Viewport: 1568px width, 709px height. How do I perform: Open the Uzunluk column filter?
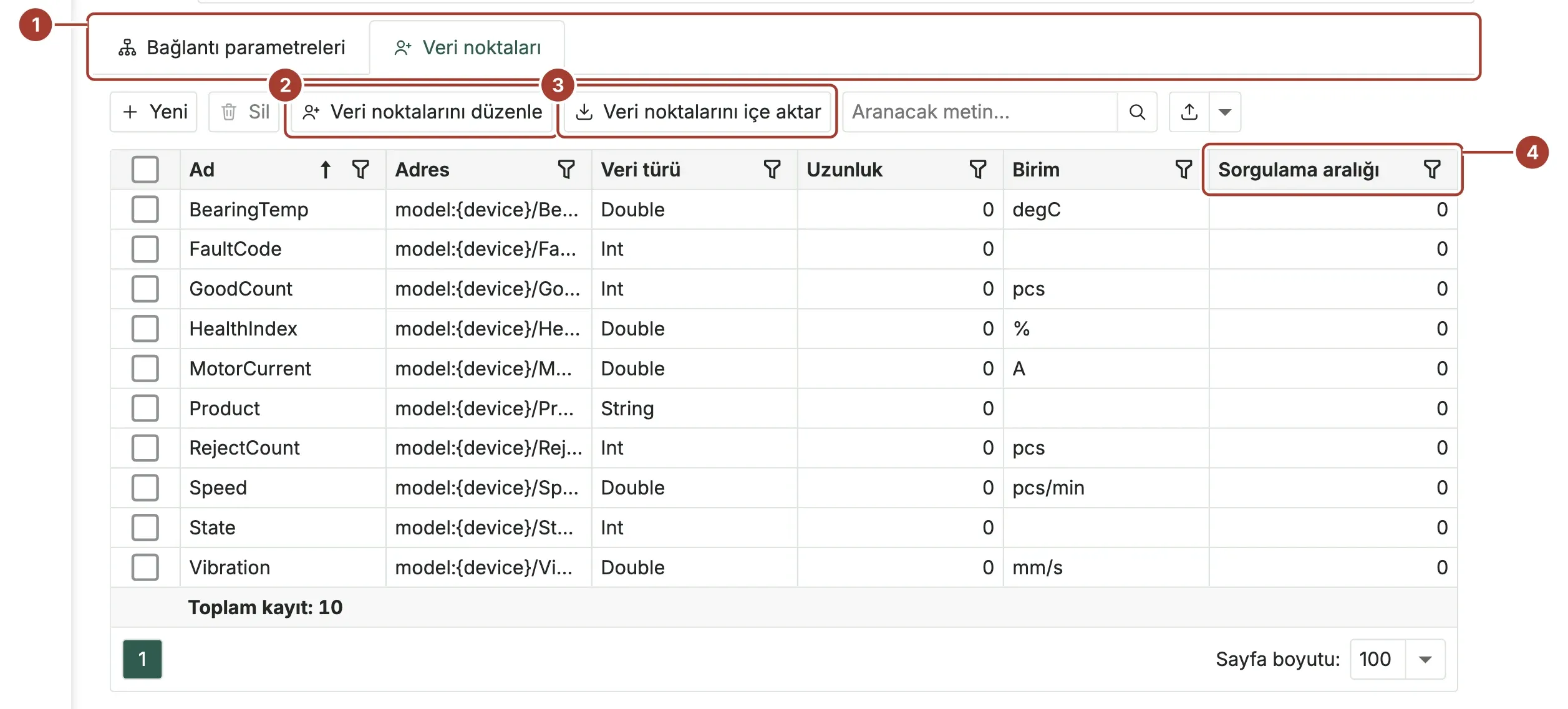[978, 170]
